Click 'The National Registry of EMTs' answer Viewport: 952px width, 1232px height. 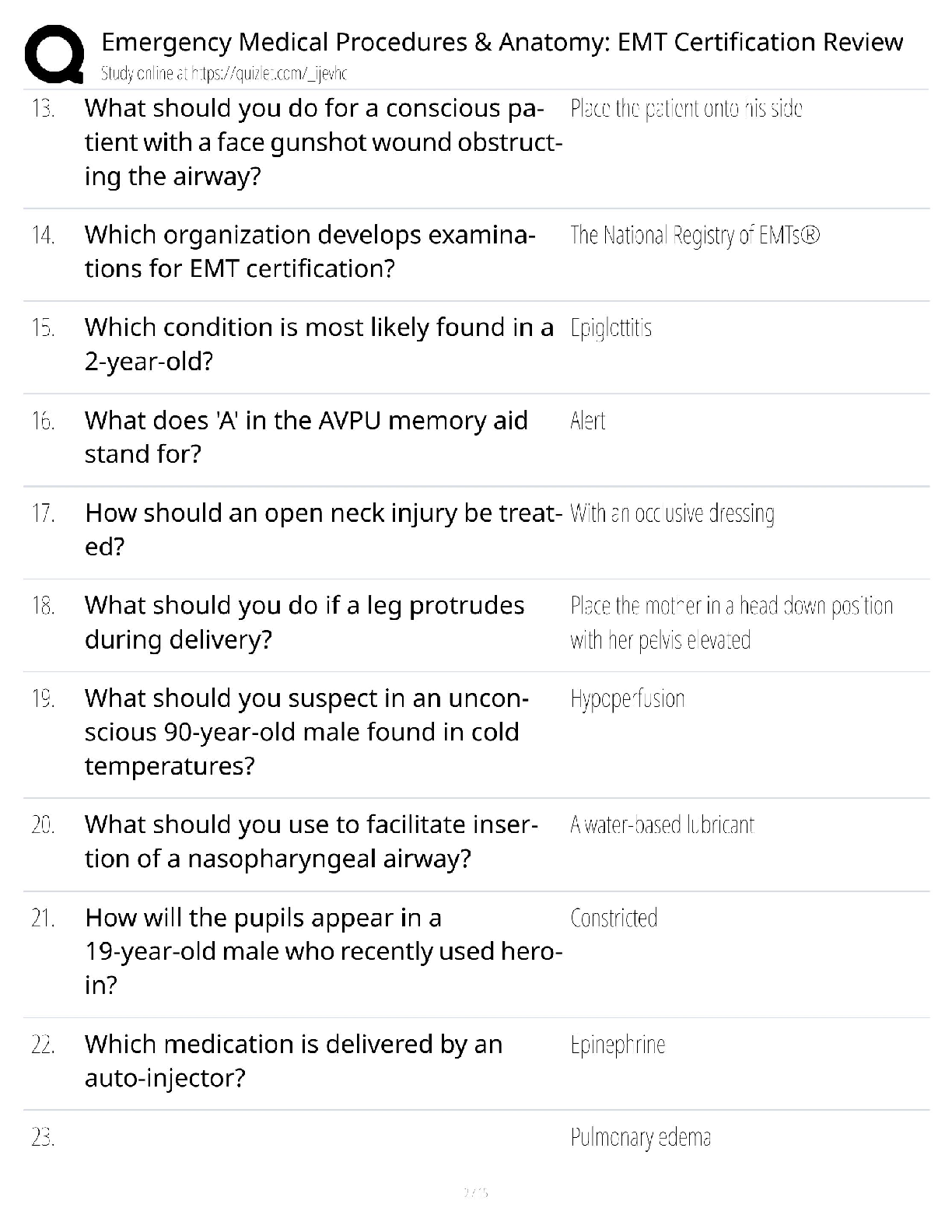coord(695,235)
